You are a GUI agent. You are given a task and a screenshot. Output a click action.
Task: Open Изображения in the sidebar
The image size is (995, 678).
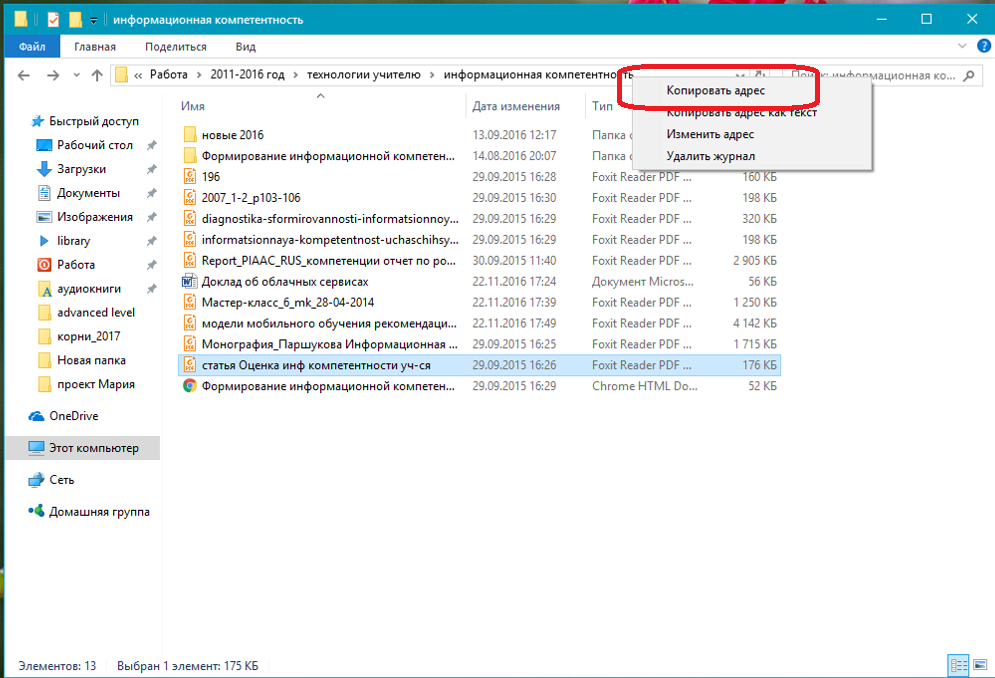tap(95, 217)
